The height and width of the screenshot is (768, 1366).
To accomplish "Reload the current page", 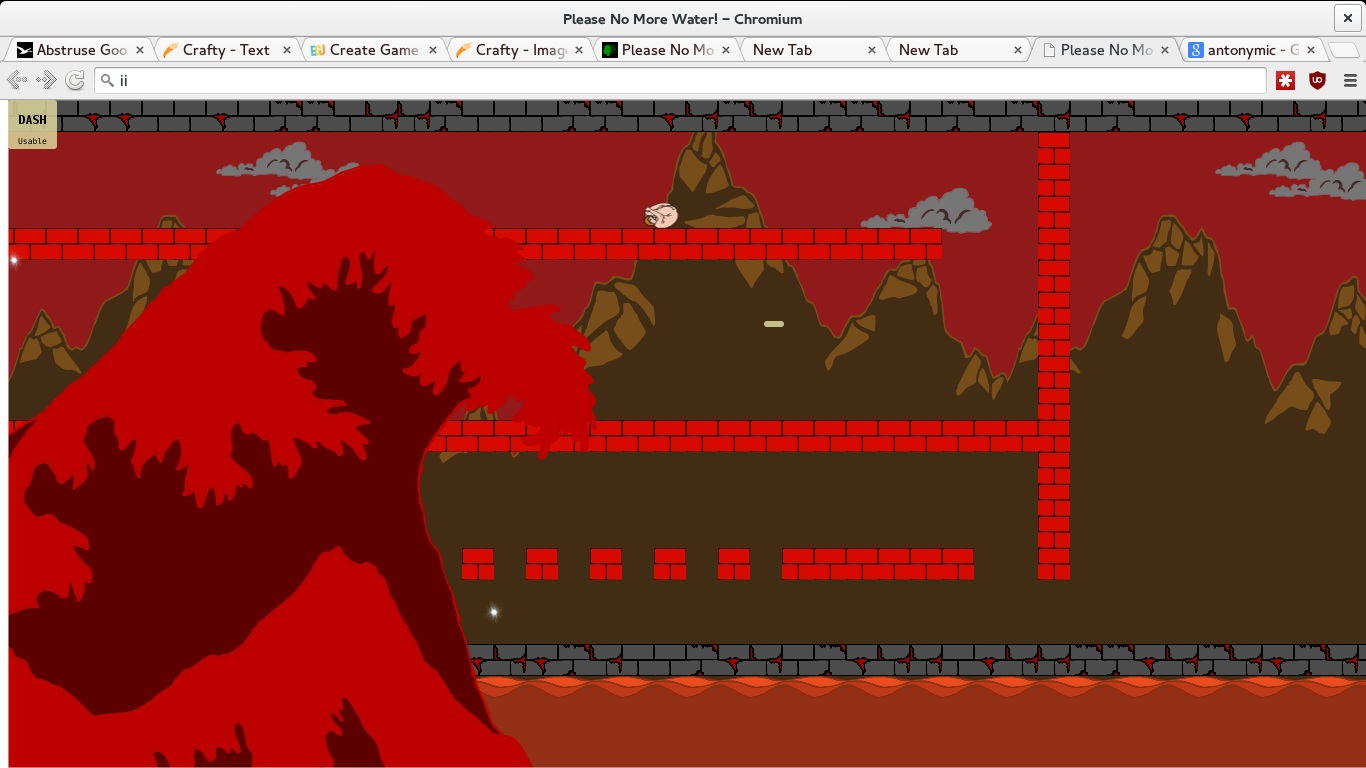I will (75, 80).
